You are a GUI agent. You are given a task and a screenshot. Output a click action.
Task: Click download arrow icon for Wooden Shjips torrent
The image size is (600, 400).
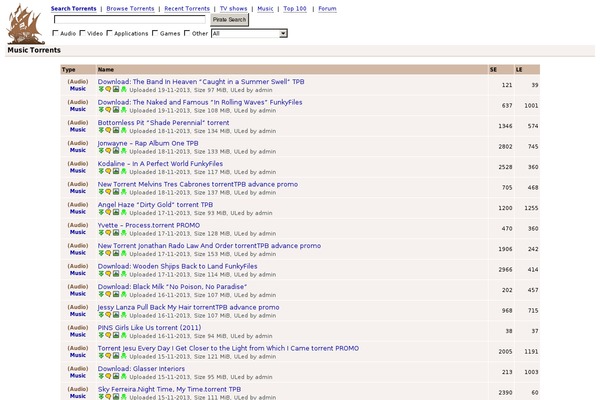(x=101, y=274)
